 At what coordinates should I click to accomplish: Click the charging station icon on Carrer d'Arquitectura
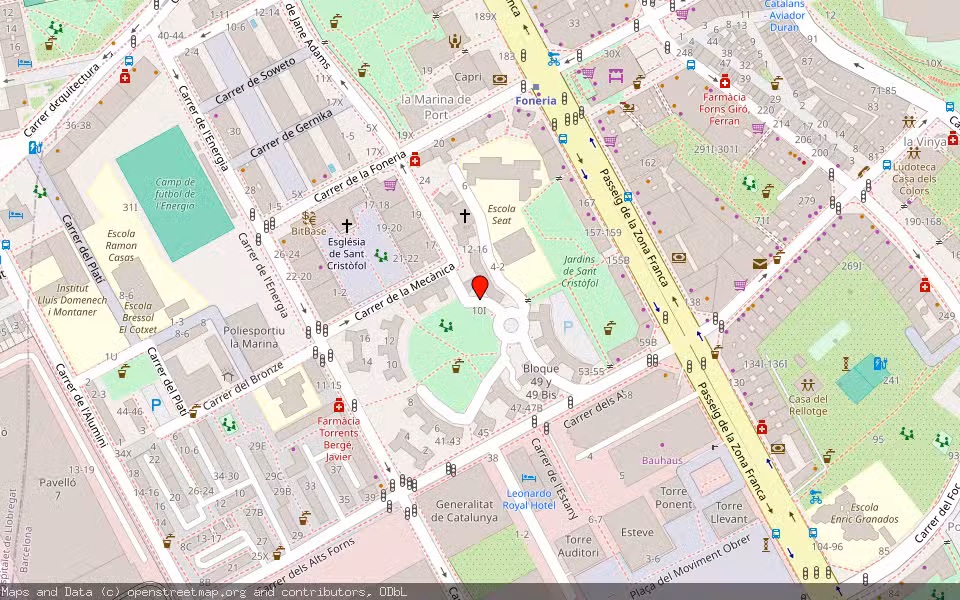(x=35, y=148)
